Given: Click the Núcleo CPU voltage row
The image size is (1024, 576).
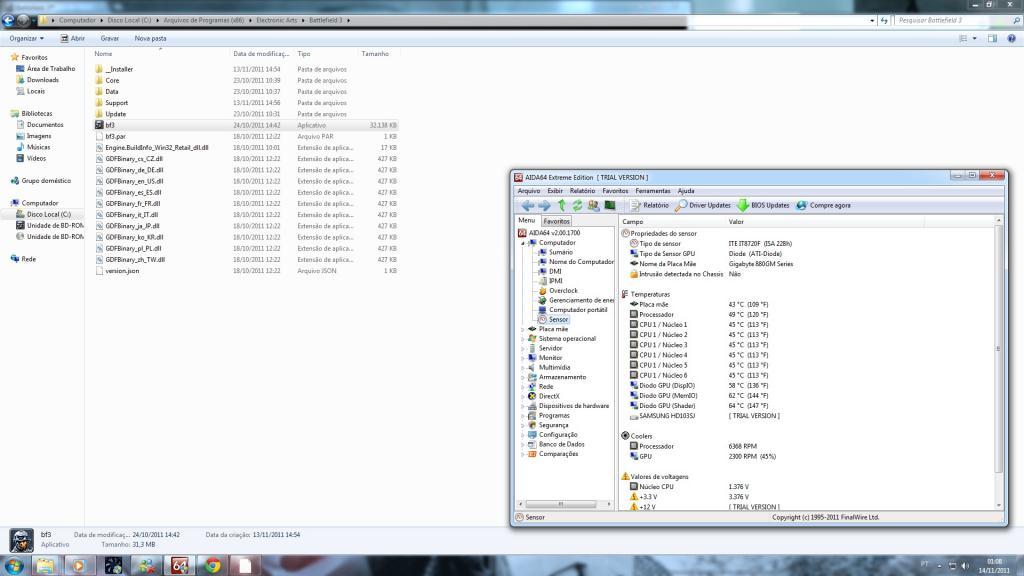Looking at the screenshot, I should [x=807, y=487].
